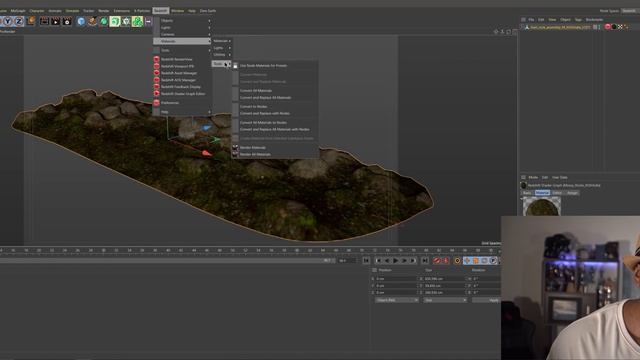This screenshot has width=640, height=360.
Task: Open Redshift Preferences menu entry
Action: pos(182,103)
